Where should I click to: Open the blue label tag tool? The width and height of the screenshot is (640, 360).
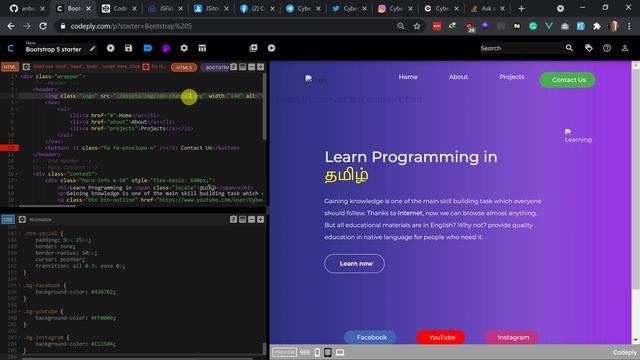click(148, 48)
